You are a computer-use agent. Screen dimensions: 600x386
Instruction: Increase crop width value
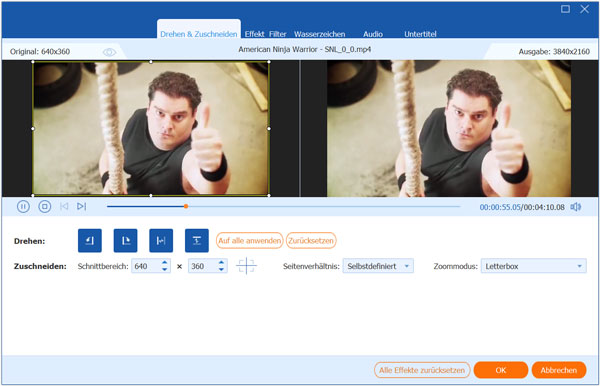(165, 262)
